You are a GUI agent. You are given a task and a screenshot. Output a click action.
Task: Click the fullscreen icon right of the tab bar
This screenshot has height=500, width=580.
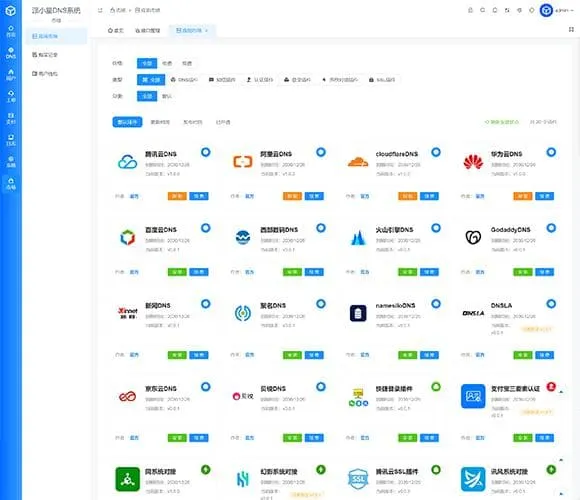pyautogui.click(x=571, y=30)
